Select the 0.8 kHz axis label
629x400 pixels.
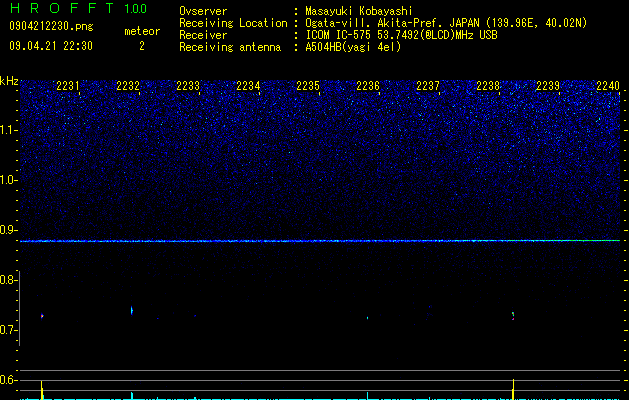click(x=7, y=280)
